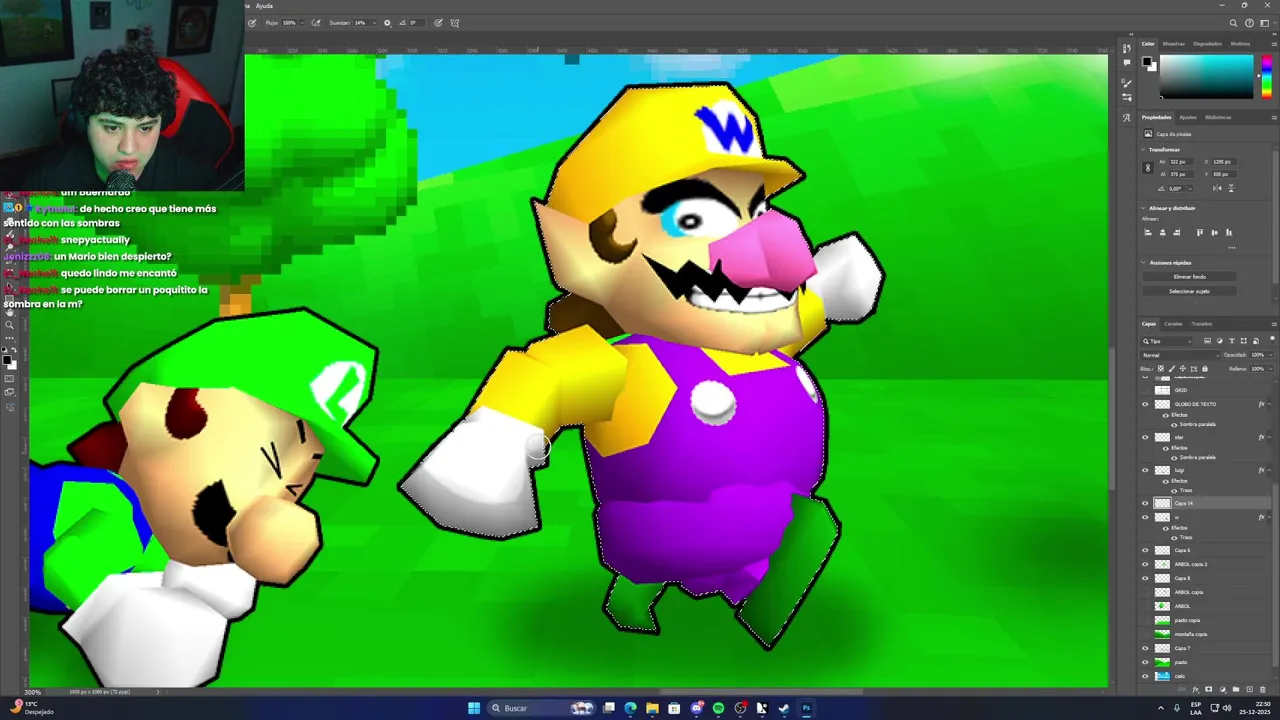Click the rotation angle field in Transformar

pos(1176,188)
